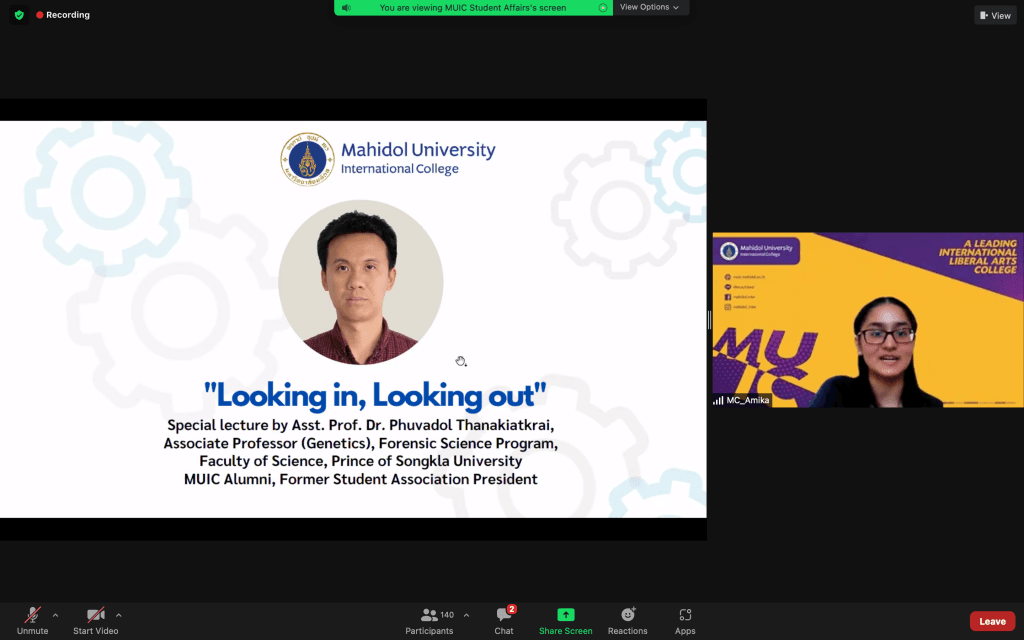Expand the arrow next to Participants

pos(466,615)
